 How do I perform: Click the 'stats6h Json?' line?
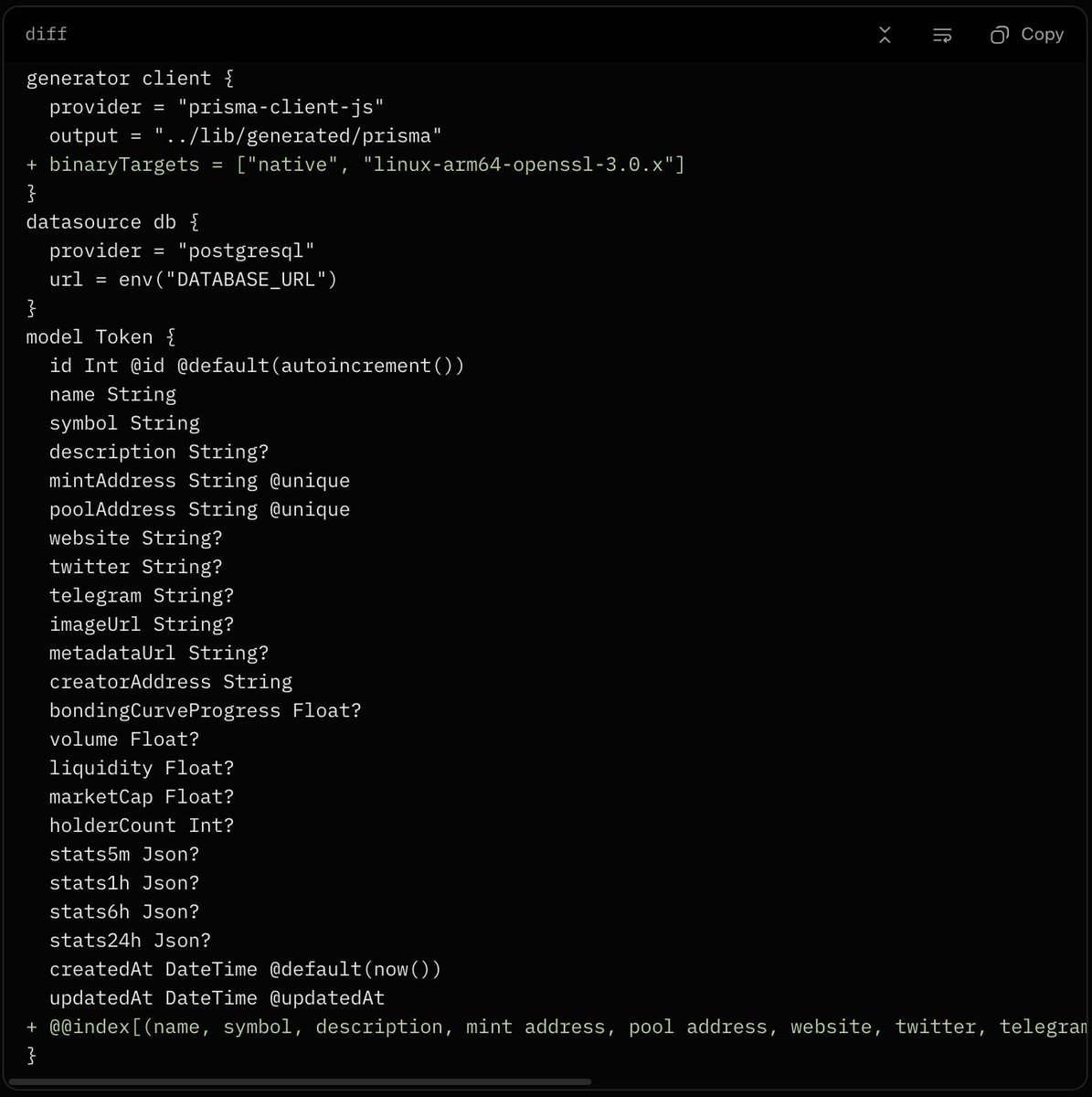[x=124, y=913]
